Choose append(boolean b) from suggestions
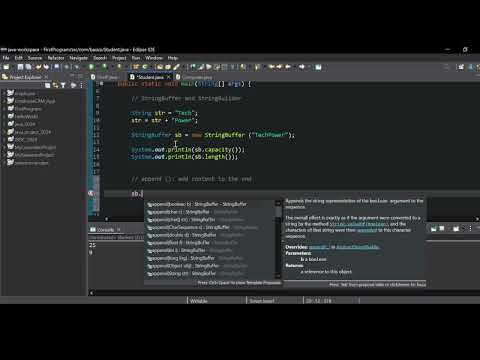Image resolution: width=480 pixels, height=360 pixels. pyautogui.click(x=210, y=204)
